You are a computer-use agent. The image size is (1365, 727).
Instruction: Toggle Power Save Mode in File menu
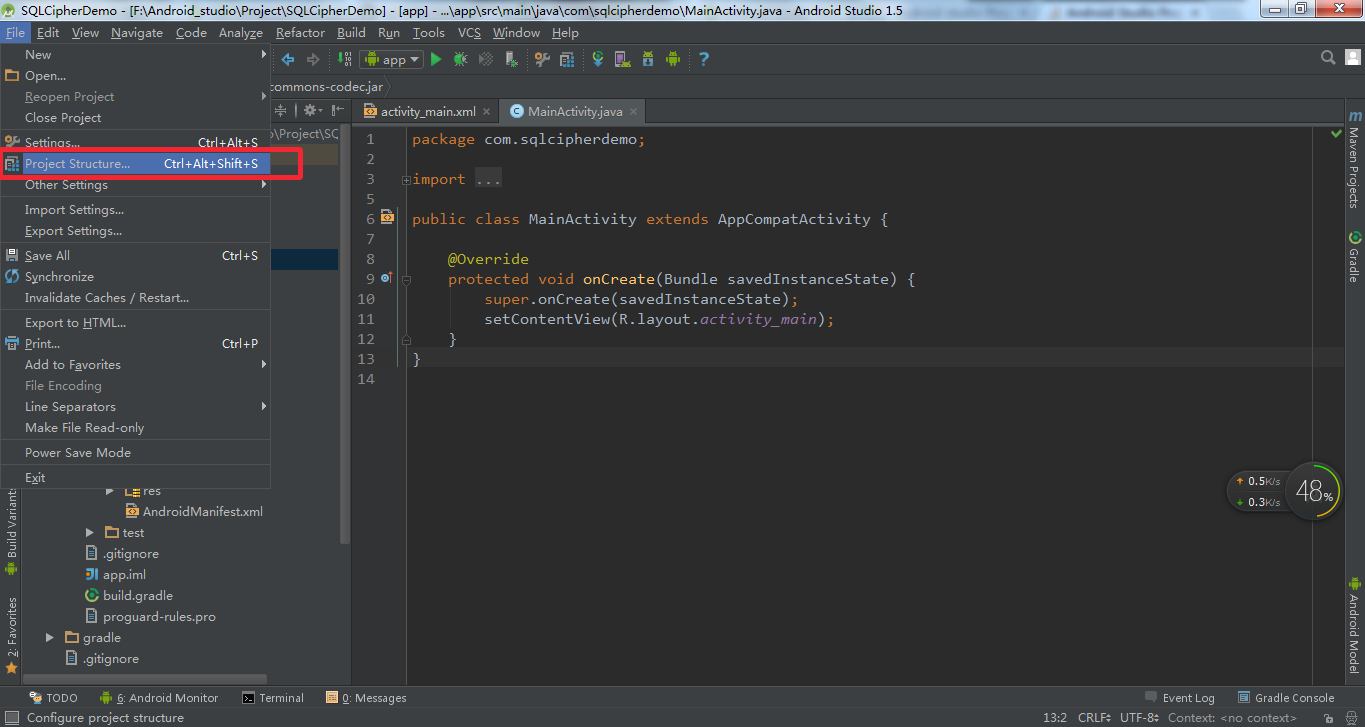(x=136, y=452)
